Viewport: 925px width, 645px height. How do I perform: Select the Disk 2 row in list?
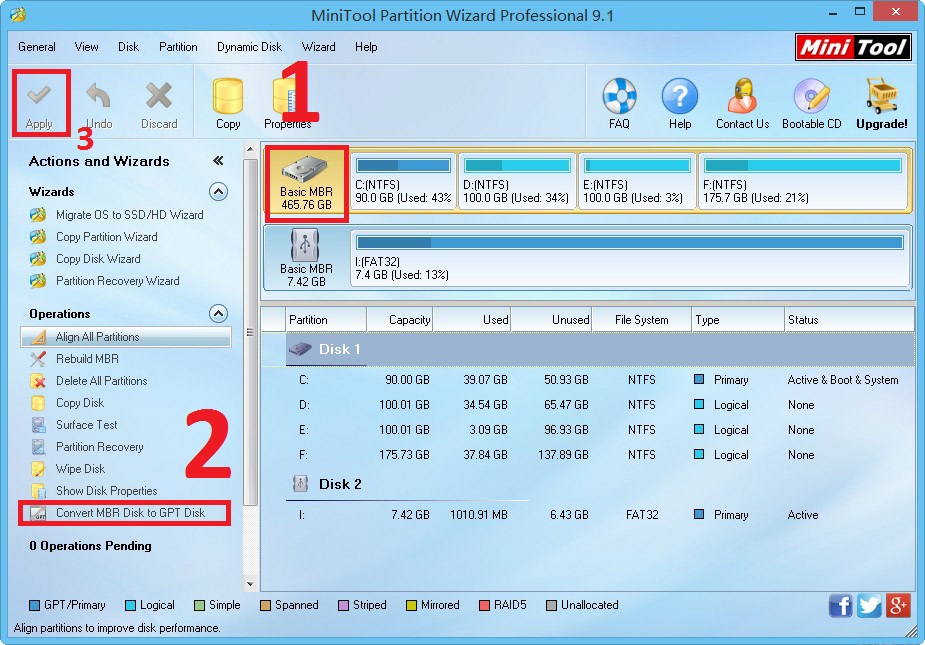[x=588, y=484]
